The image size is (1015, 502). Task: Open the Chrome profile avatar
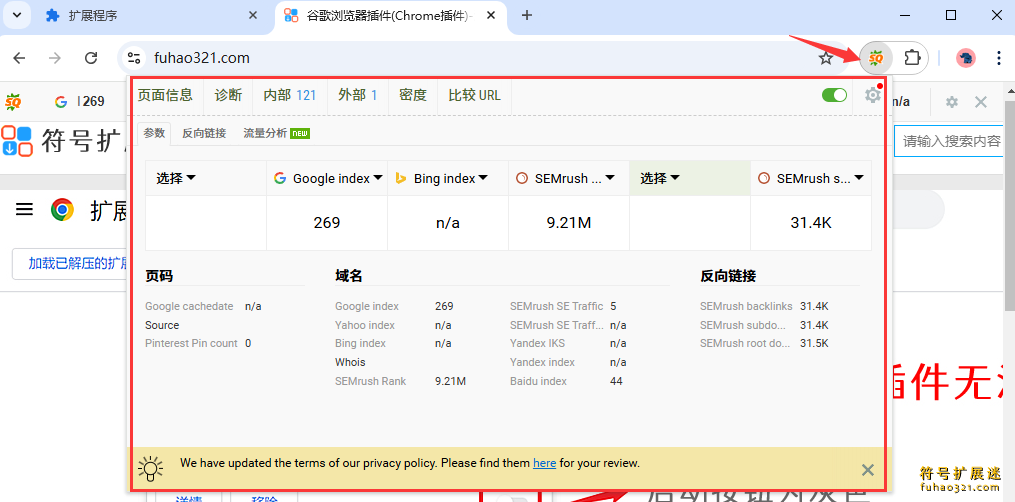click(x=966, y=58)
